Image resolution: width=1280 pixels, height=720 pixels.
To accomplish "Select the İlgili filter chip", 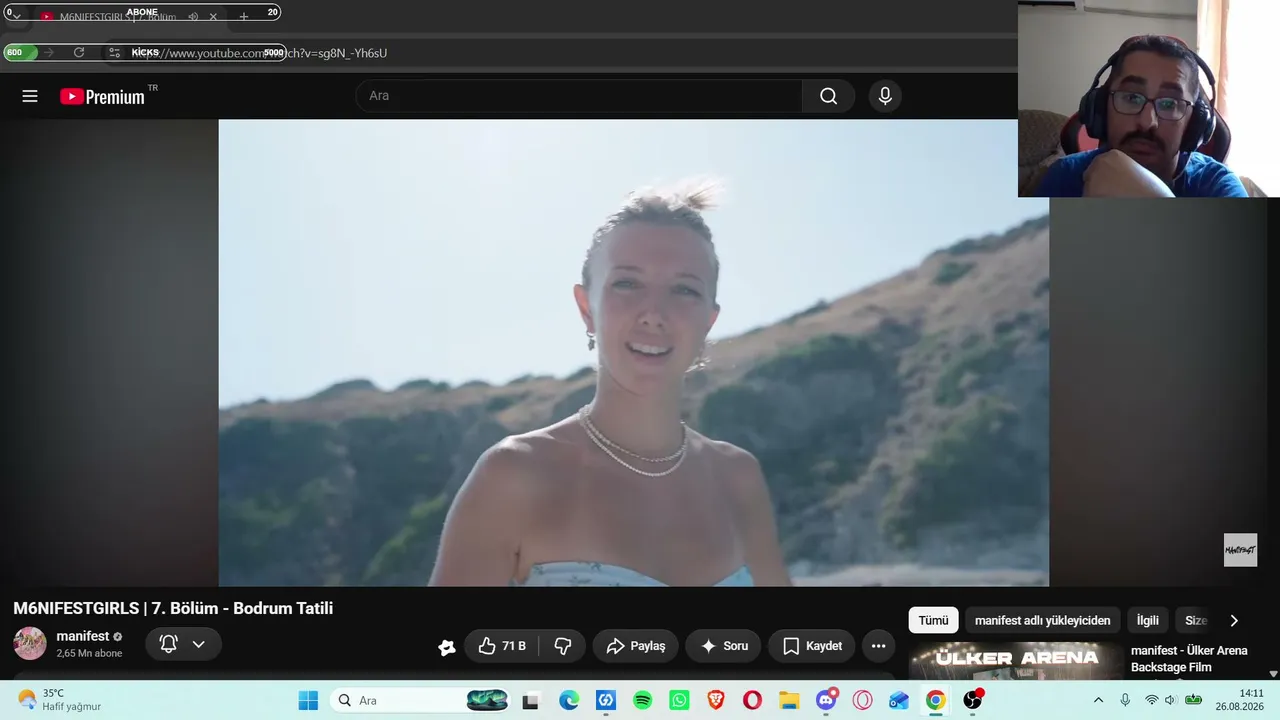I will [x=1147, y=620].
